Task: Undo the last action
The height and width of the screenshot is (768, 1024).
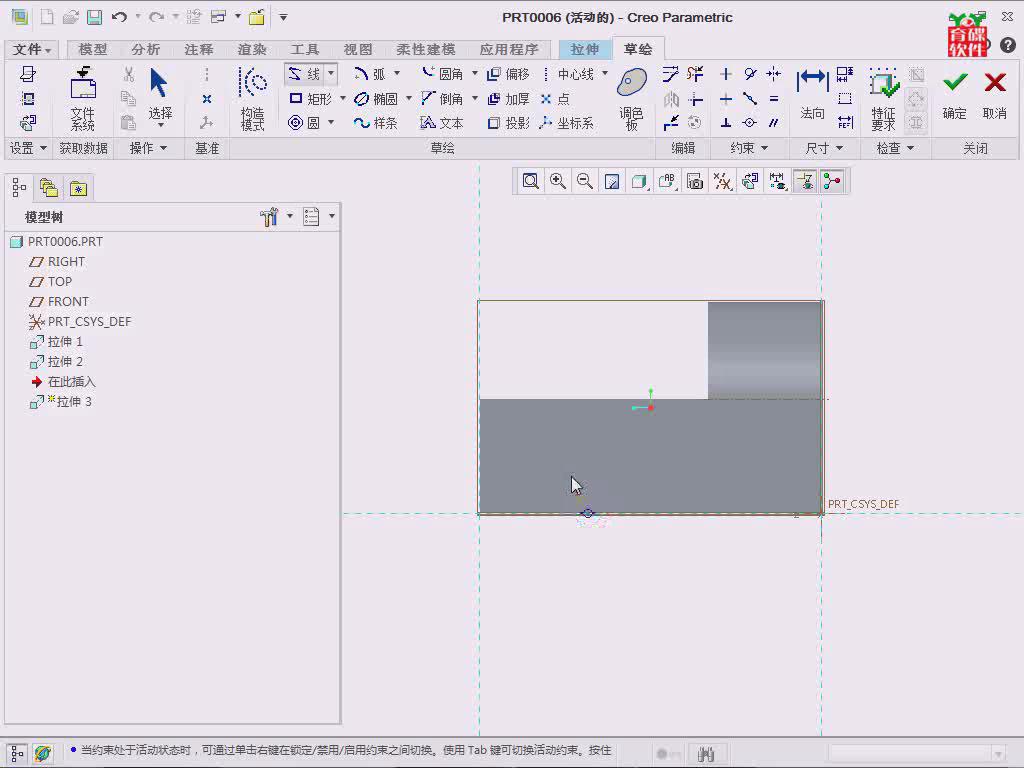Action: [119, 17]
